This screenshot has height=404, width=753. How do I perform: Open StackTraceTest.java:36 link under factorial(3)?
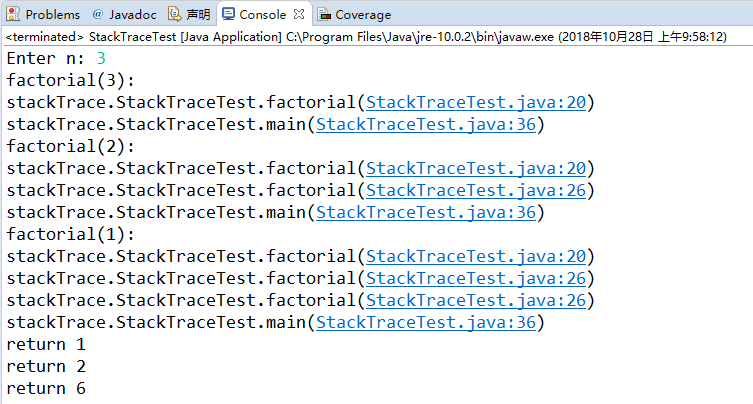(426, 124)
